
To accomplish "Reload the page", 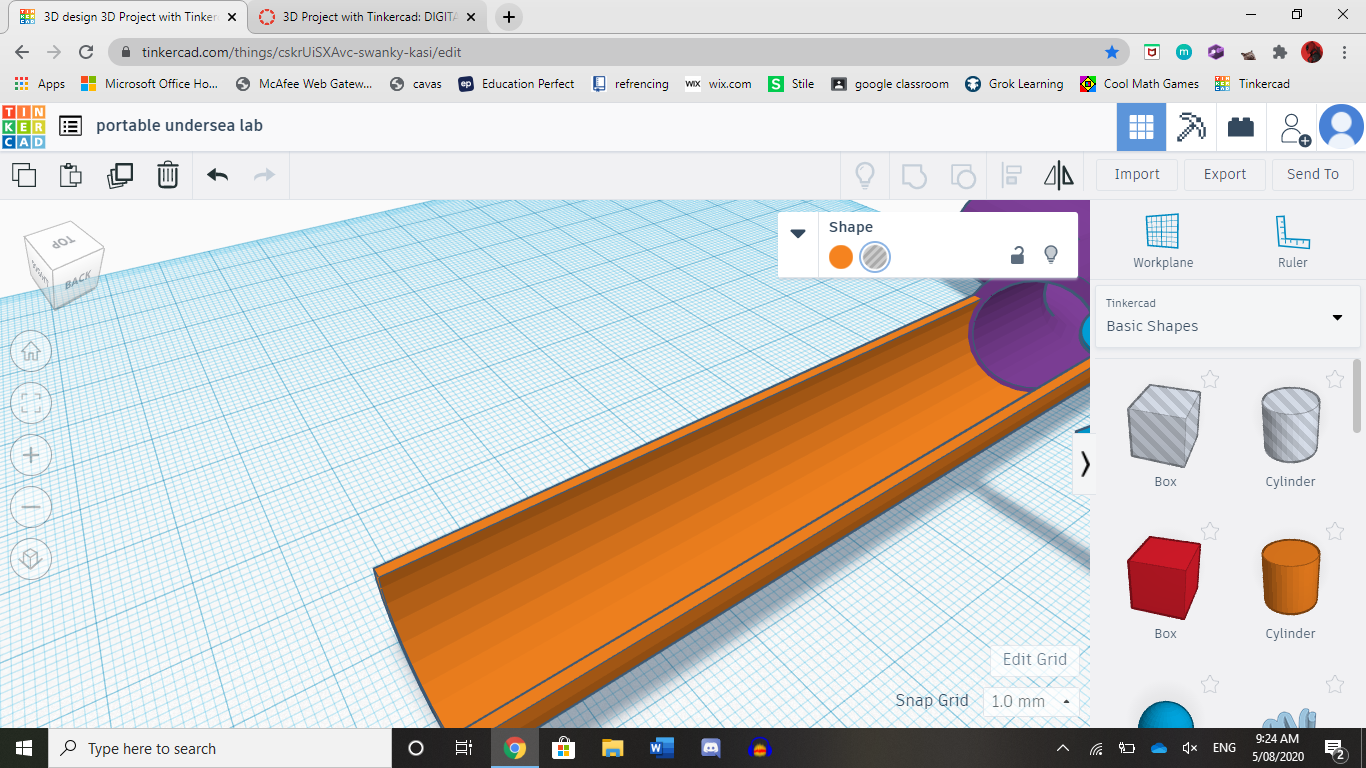I will pos(86,52).
